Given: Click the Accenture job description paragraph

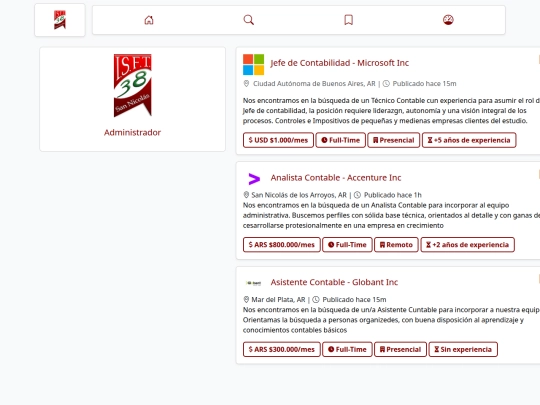Looking at the screenshot, I should pos(391,215).
